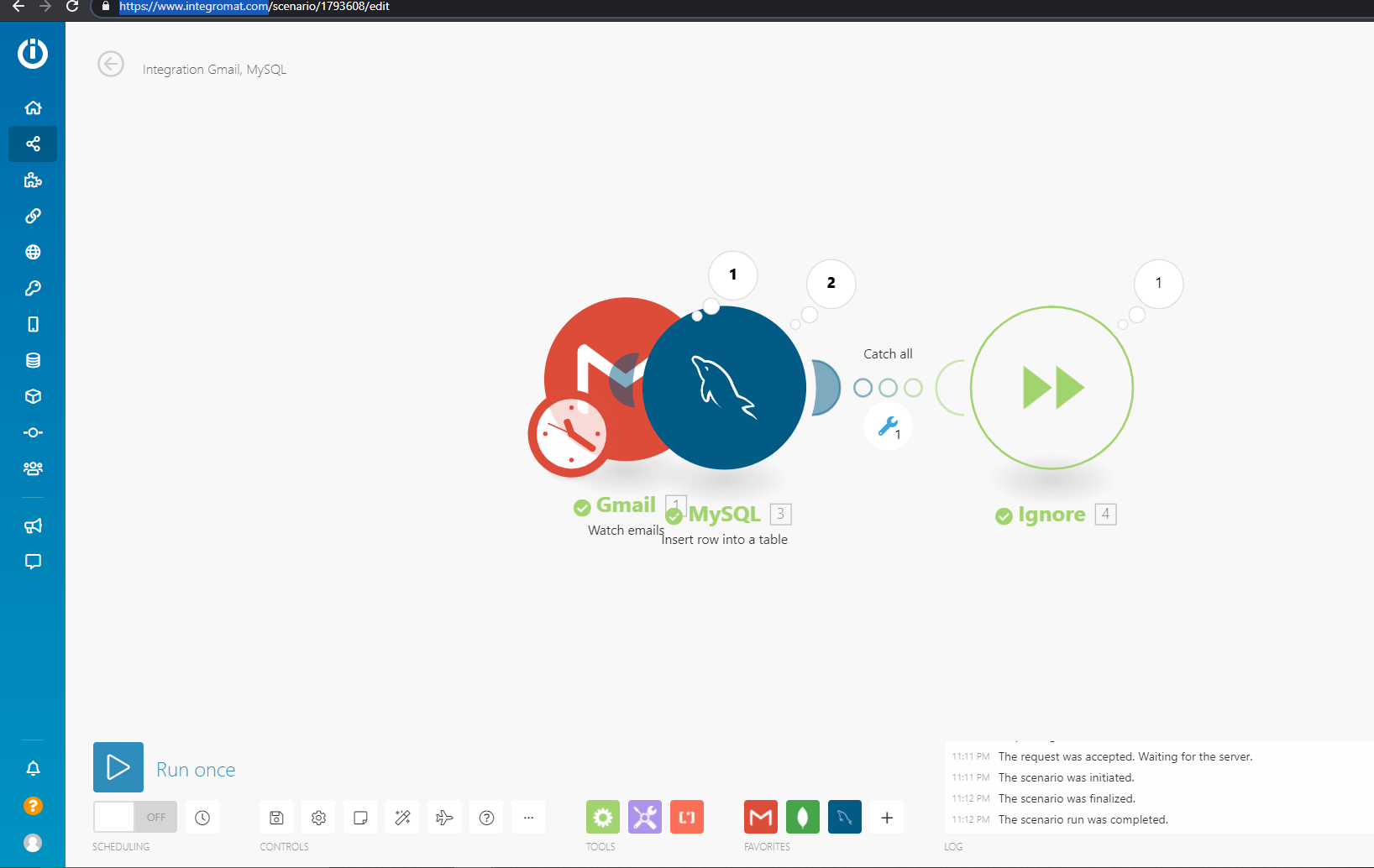Image resolution: width=1374 pixels, height=868 pixels.
Task: Click the explain flow airplane icon
Action: (x=444, y=818)
